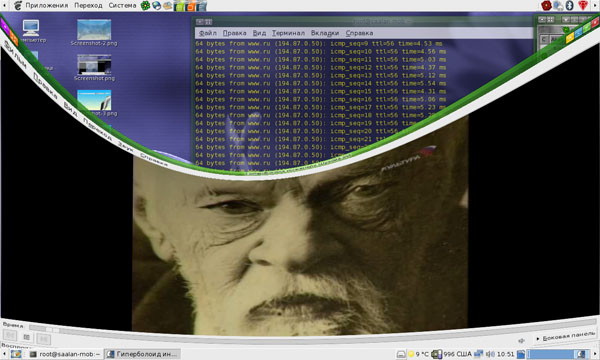Click the player's yellow window button
This screenshot has height=360, width=600.
570,37
